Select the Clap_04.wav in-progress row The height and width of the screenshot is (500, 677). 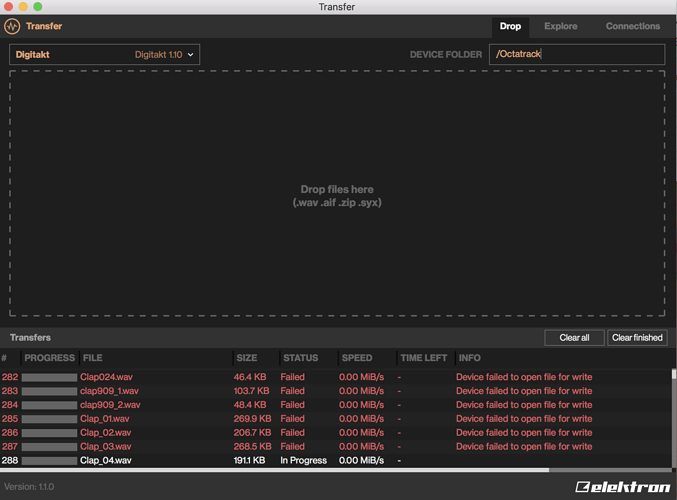[105, 461]
